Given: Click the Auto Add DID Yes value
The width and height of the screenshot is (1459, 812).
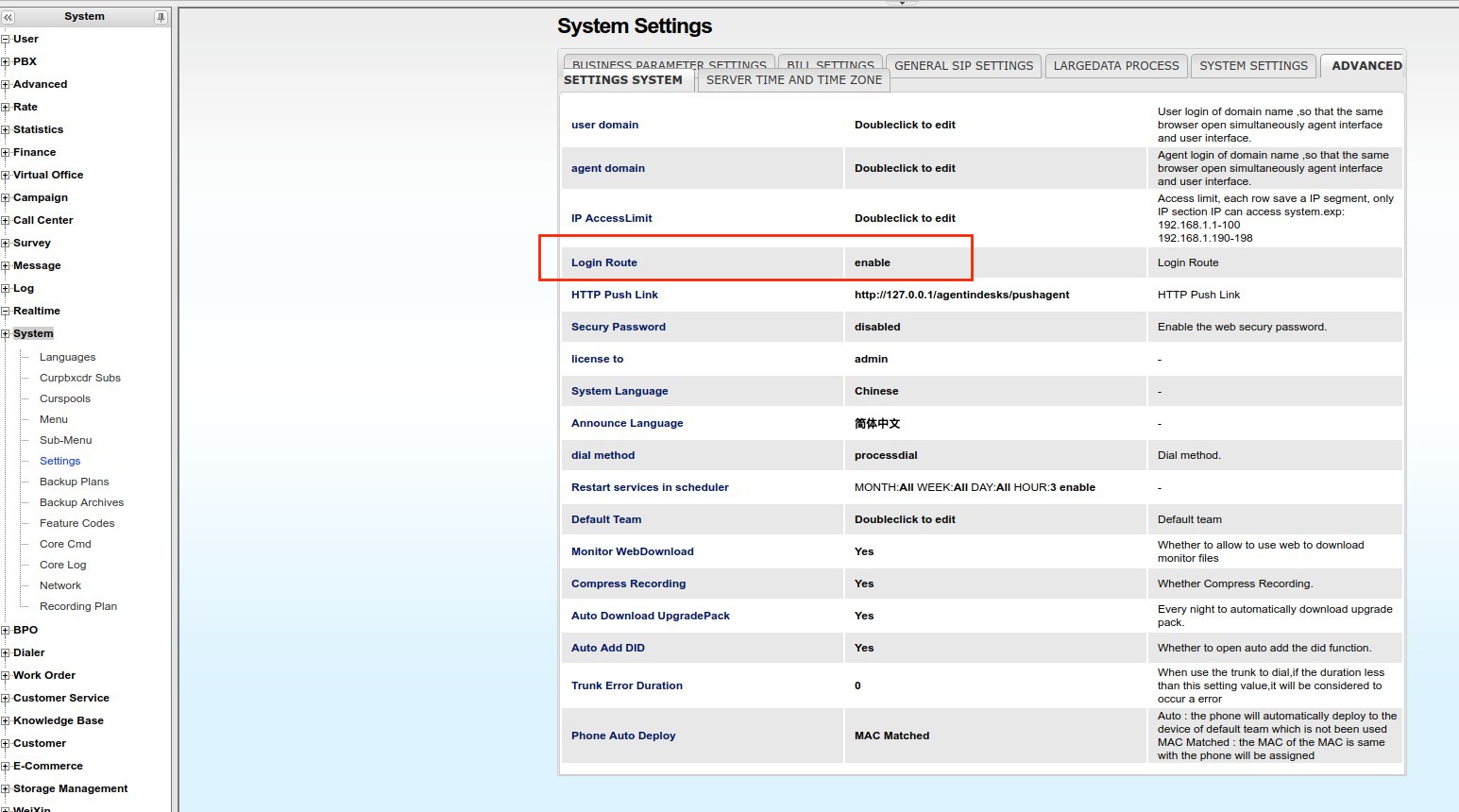Looking at the screenshot, I should pos(864,648).
